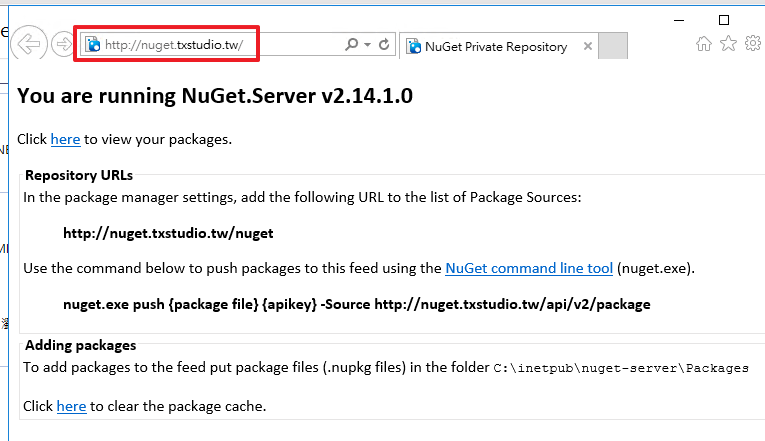Click the browser Forward arrow button

63,44
